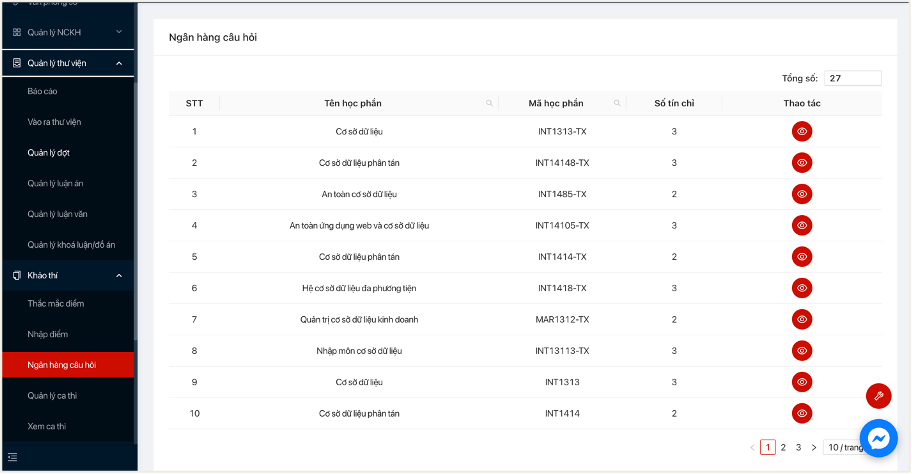Collapse Khảo thí chevron
Image resolution: width=912 pixels, height=474 pixels.
(x=119, y=276)
